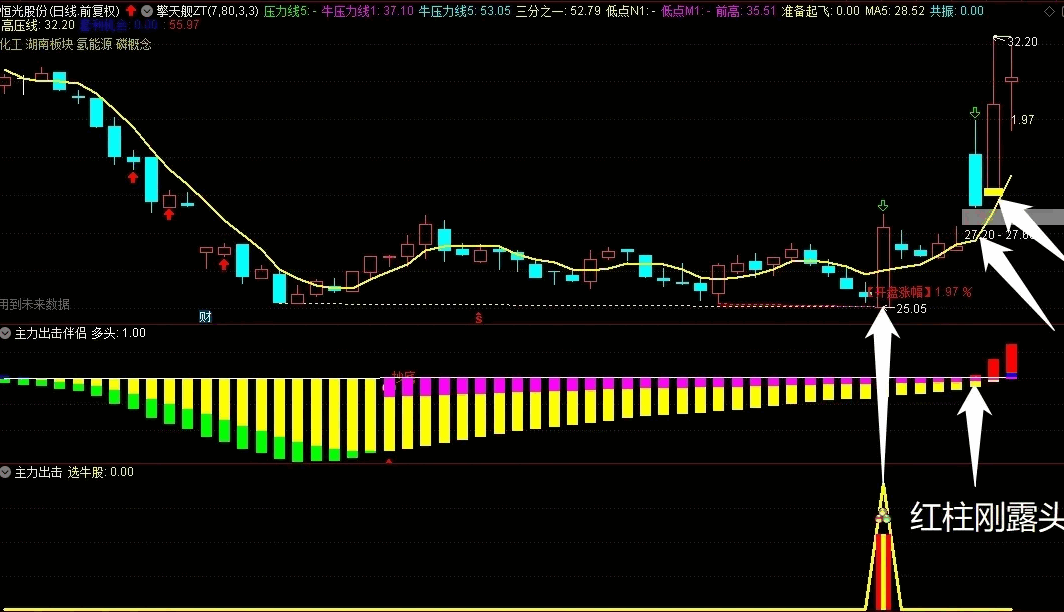Click the 主力出击 选牛股: 0.00 panel title
The width and height of the screenshot is (1064, 612).
74,472
